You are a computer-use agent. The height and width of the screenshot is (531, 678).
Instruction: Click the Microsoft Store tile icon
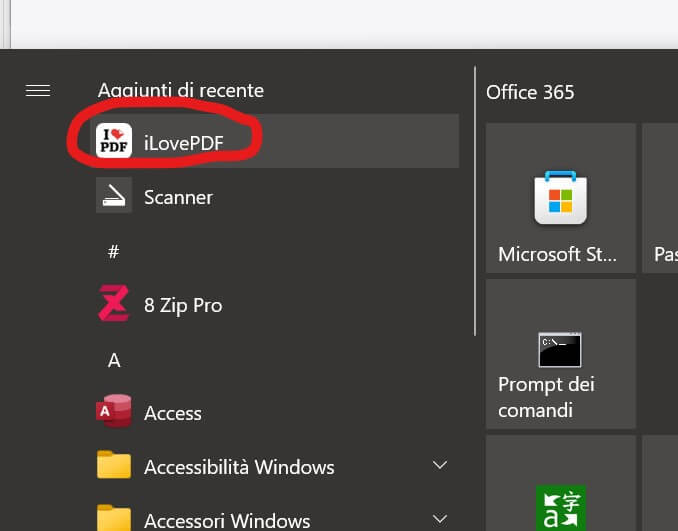560,197
